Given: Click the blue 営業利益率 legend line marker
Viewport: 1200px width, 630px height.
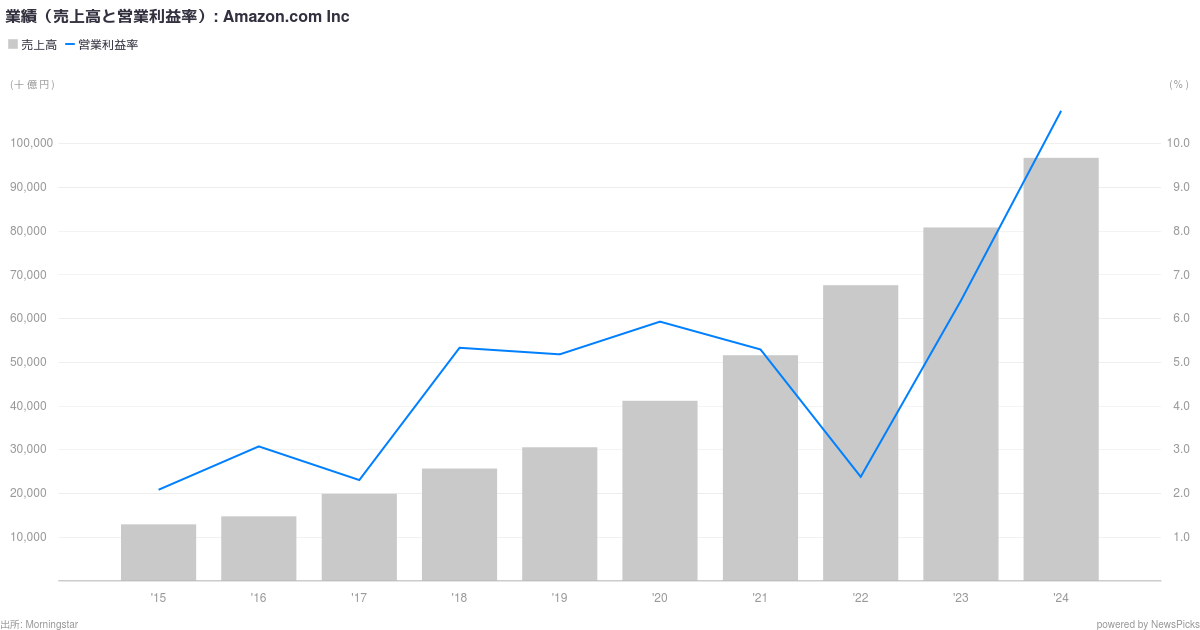Looking at the screenshot, I should pyautogui.click(x=70, y=45).
